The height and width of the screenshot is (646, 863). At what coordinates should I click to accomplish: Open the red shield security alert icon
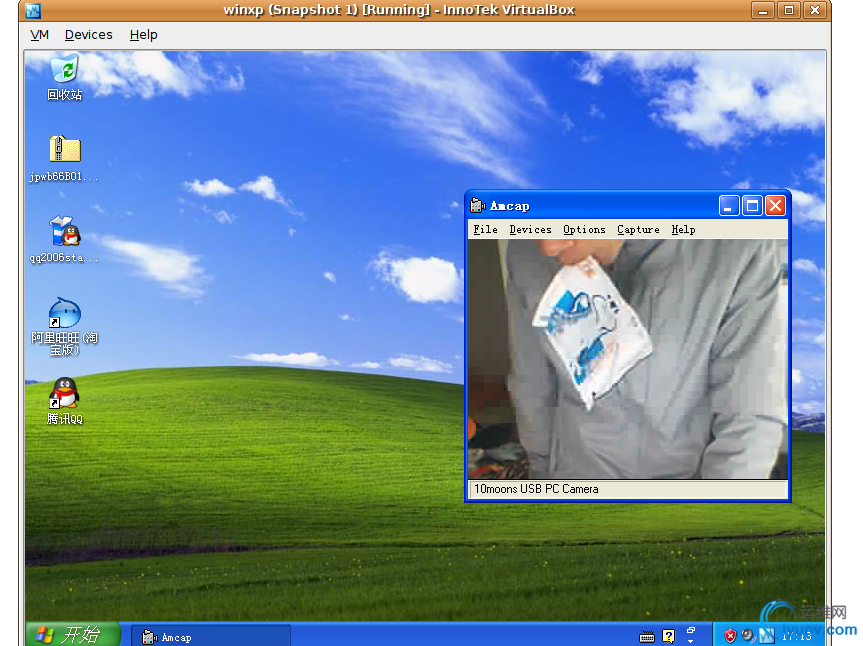[x=730, y=636]
